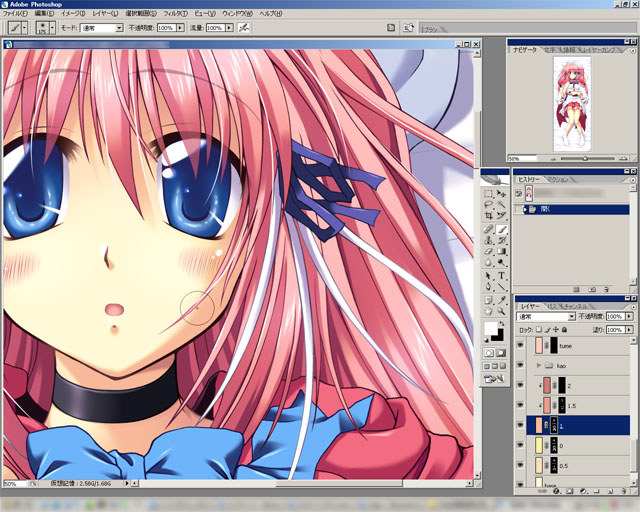The height and width of the screenshot is (512, 640).
Task: Hide layer 2 visibility eye
Action: (520, 385)
